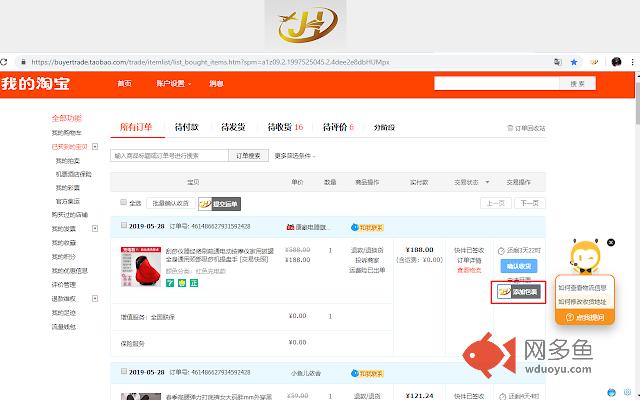Screen dimensions: 640x400
Task: Click the blue Wangwang icon on the 小鱼儿 order
Action: (x=355, y=373)
